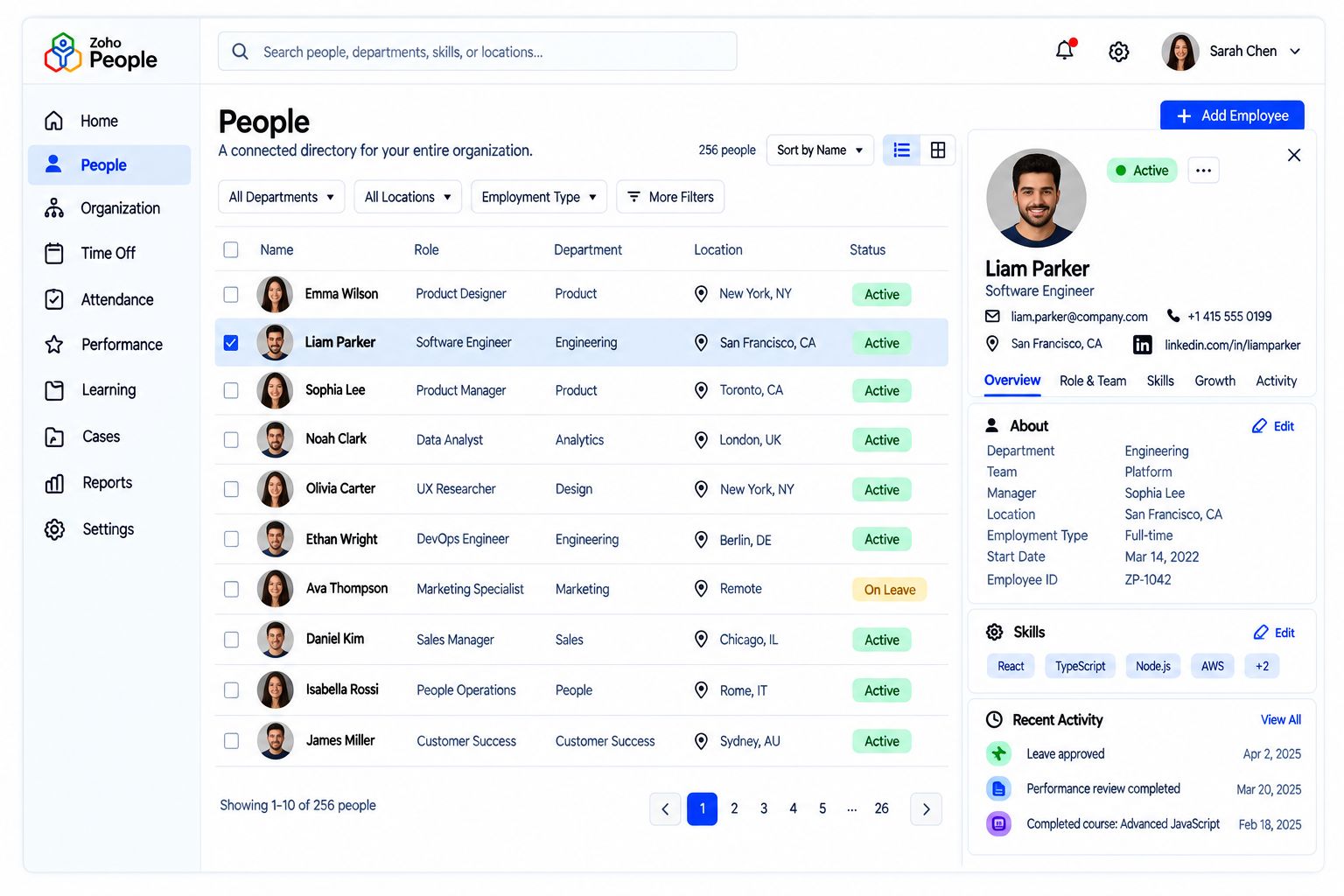Close the Liam Parker profile panel
The height and width of the screenshot is (896, 1344).
click(x=1294, y=155)
